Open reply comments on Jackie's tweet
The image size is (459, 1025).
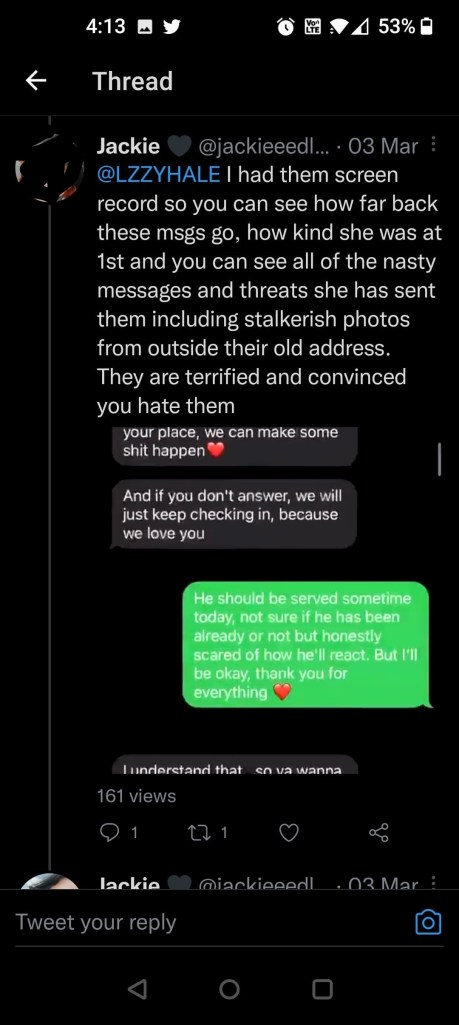(x=118, y=832)
